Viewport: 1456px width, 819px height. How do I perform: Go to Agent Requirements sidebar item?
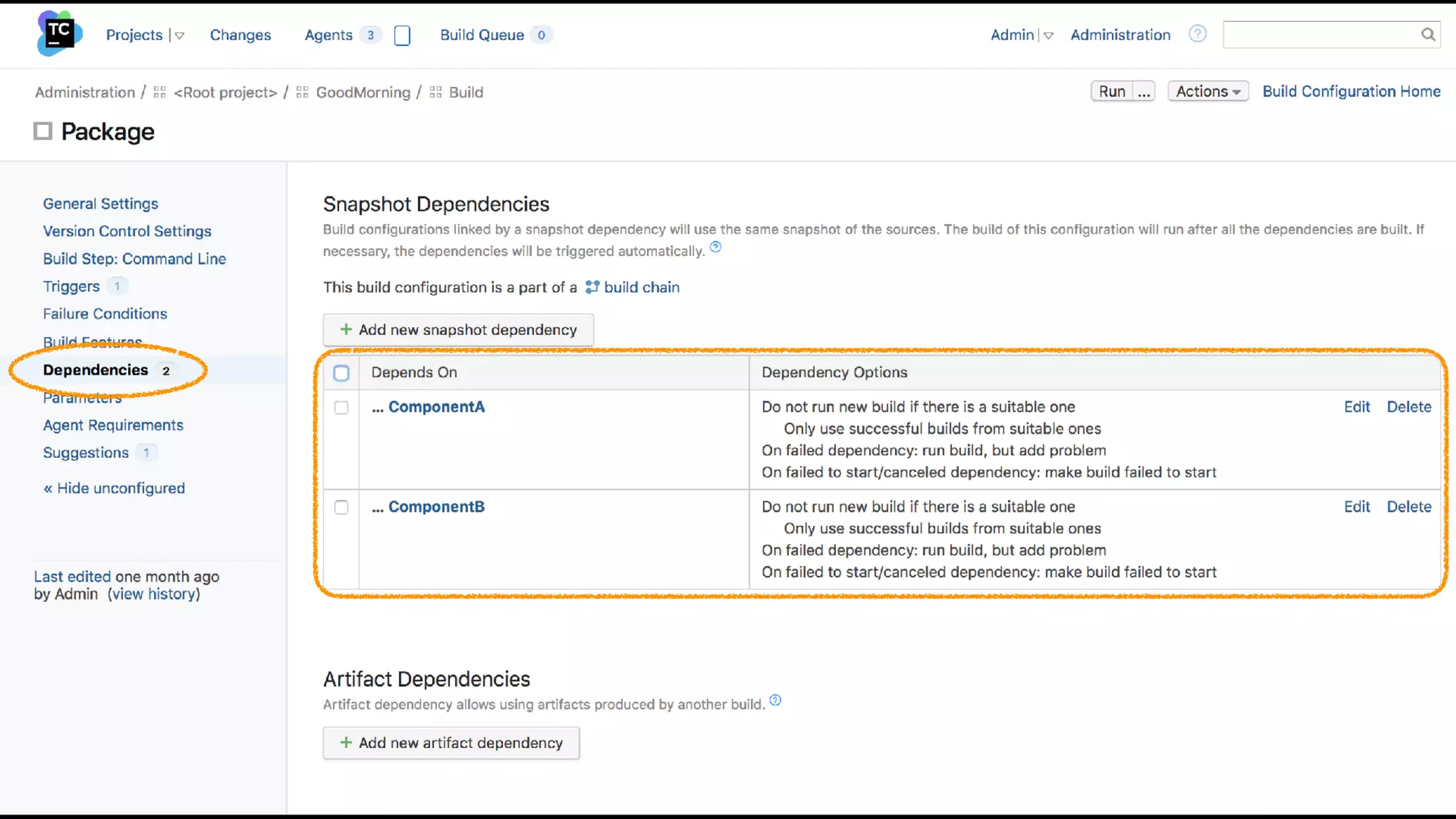click(x=113, y=425)
